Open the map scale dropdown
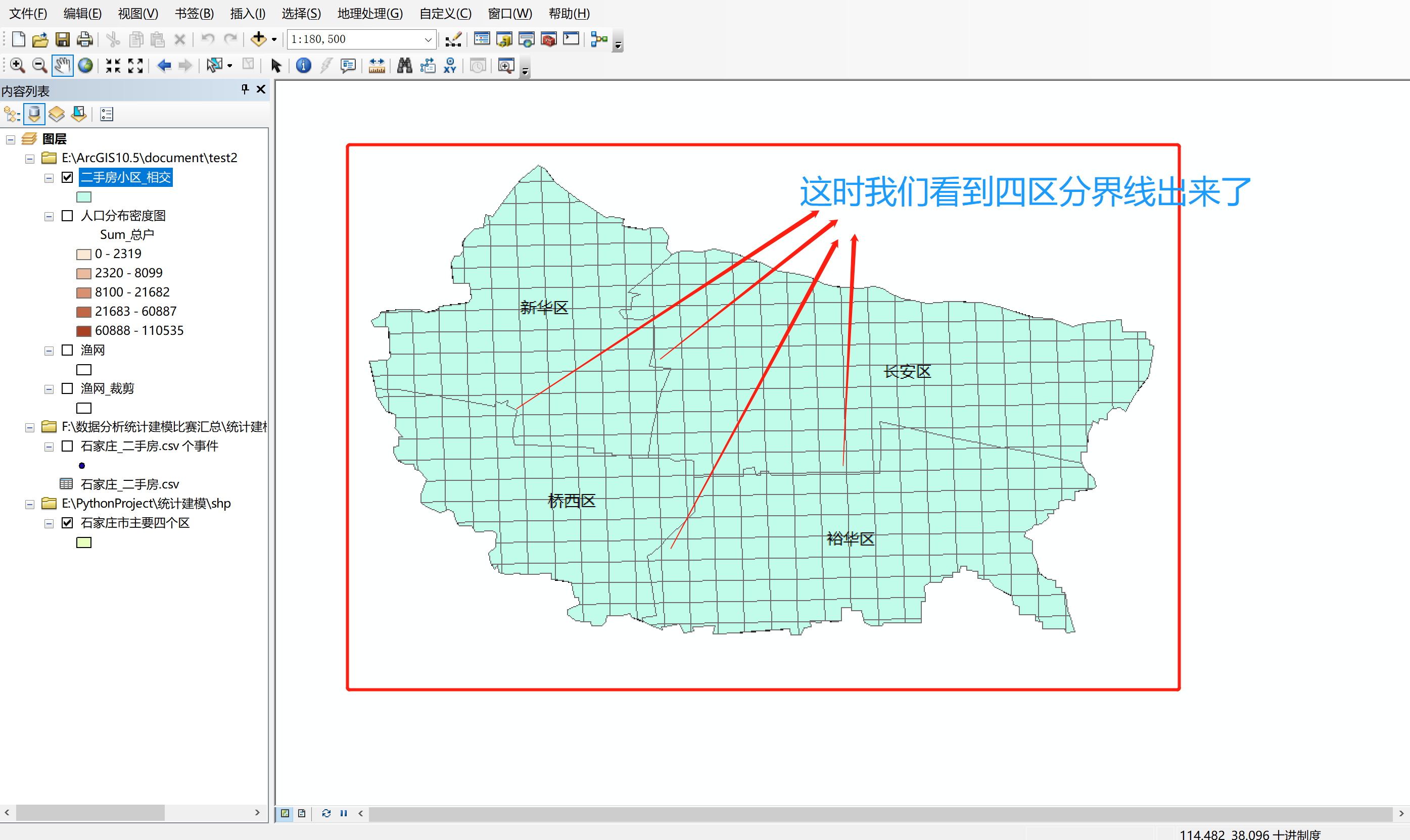This screenshot has height=840, width=1410. 428,39
